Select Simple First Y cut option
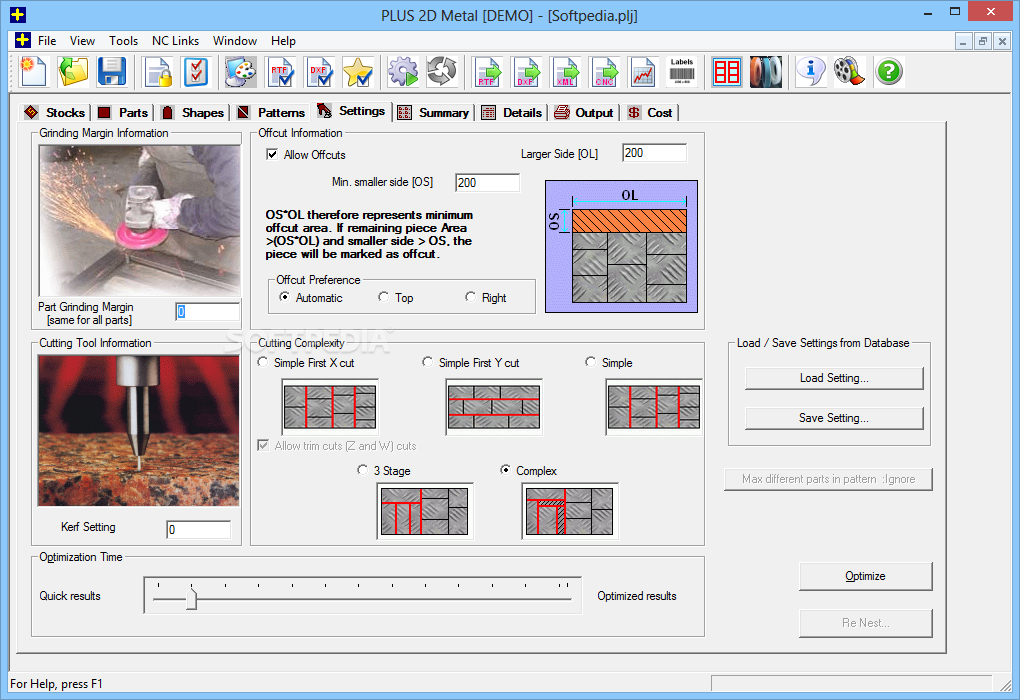 tap(427, 362)
